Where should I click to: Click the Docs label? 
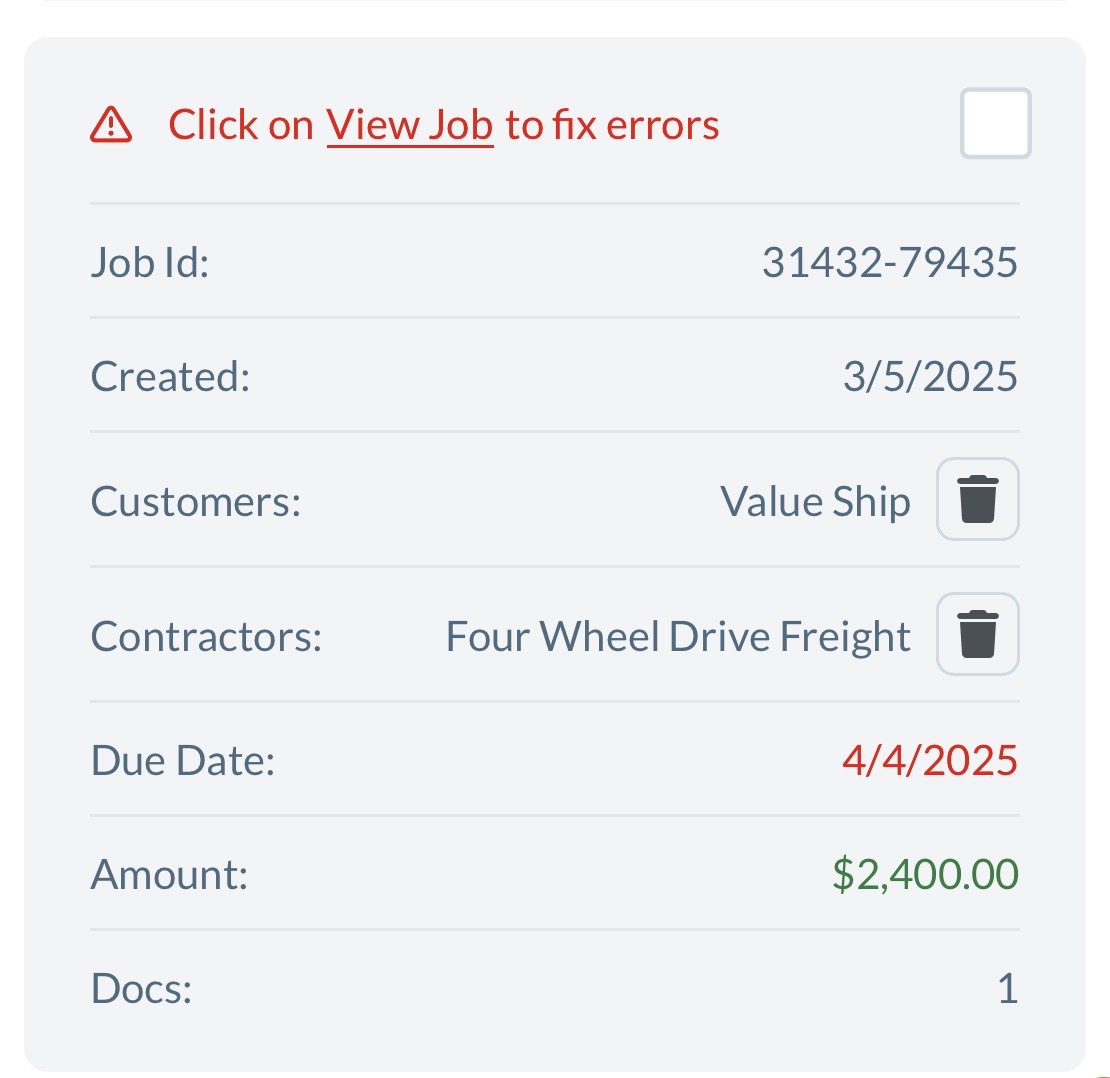click(141, 989)
